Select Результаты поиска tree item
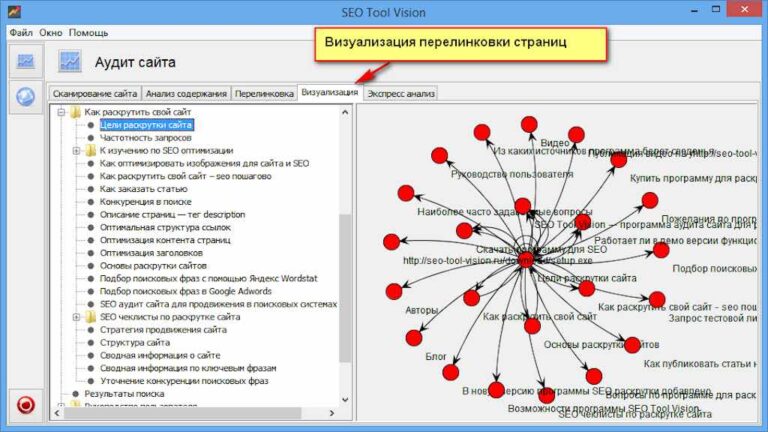768x432 pixels. [x=124, y=393]
